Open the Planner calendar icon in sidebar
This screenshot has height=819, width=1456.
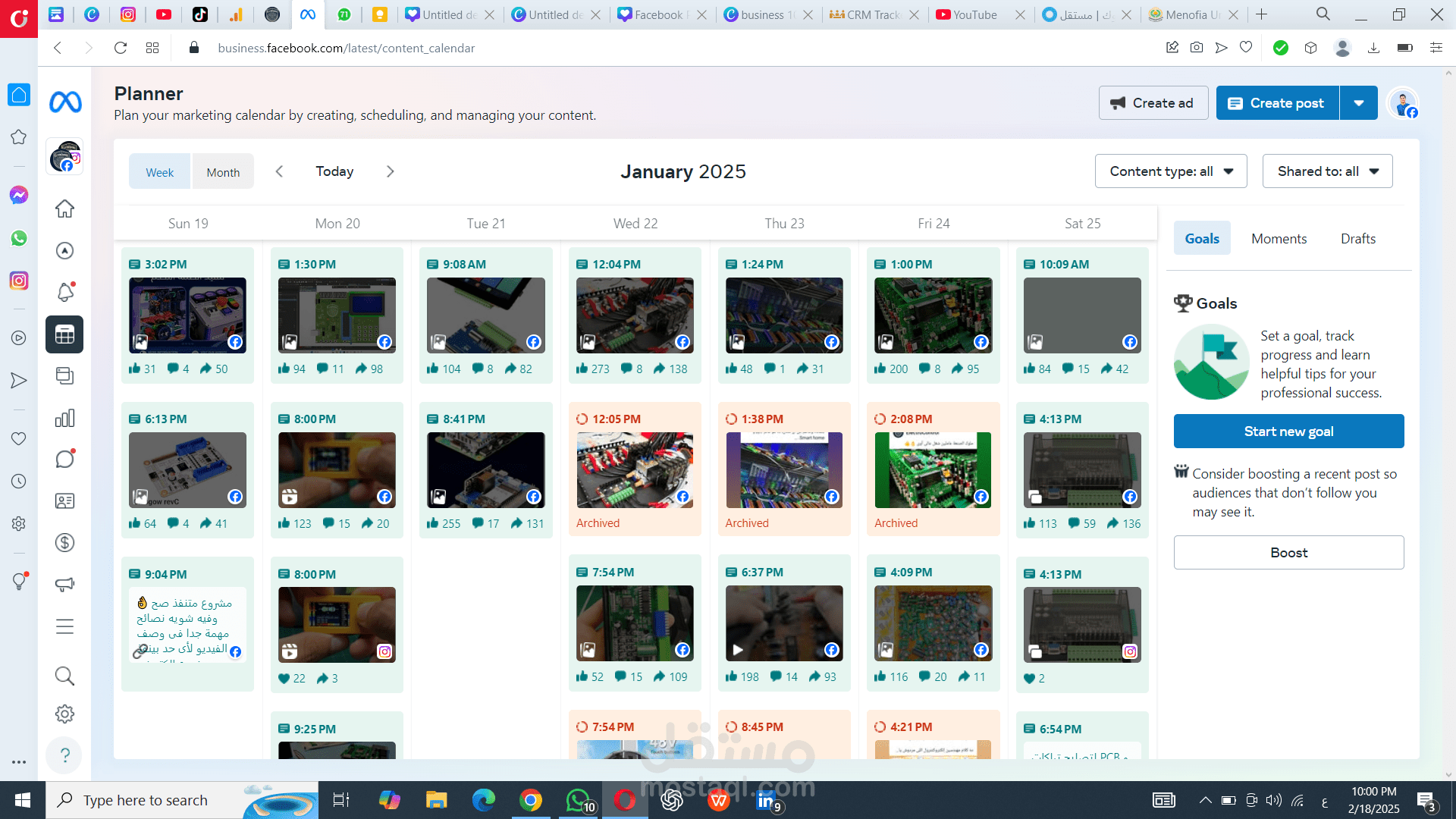pos(64,334)
